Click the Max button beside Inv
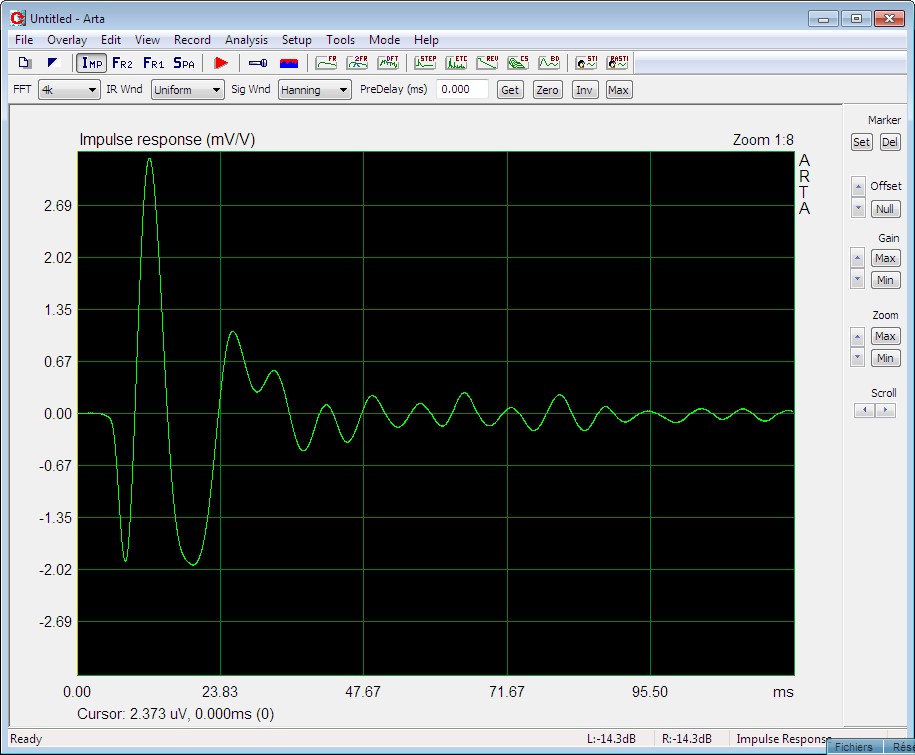The height and width of the screenshot is (755, 915). click(618, 90)
